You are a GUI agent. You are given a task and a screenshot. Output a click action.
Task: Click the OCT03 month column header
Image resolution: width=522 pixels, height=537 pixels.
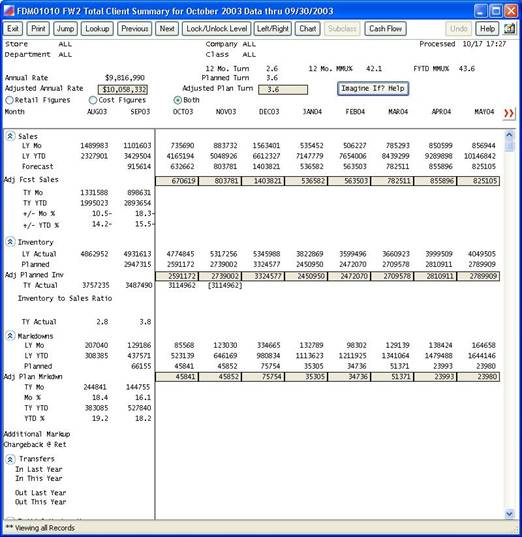point(183,112)
